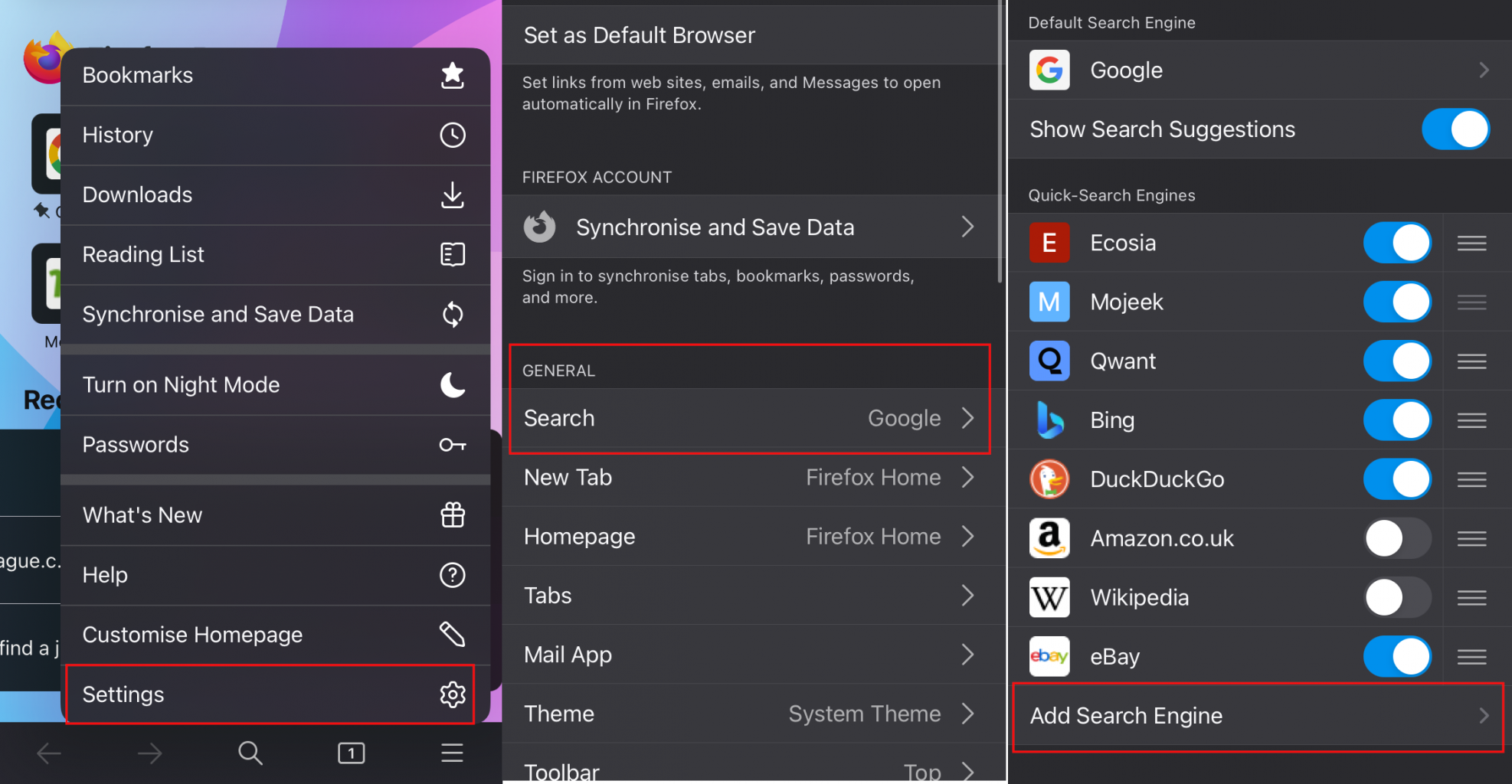Tap the Theme System Theme value
Screen dimensions: 1512x784
click(x=865, y=714)
